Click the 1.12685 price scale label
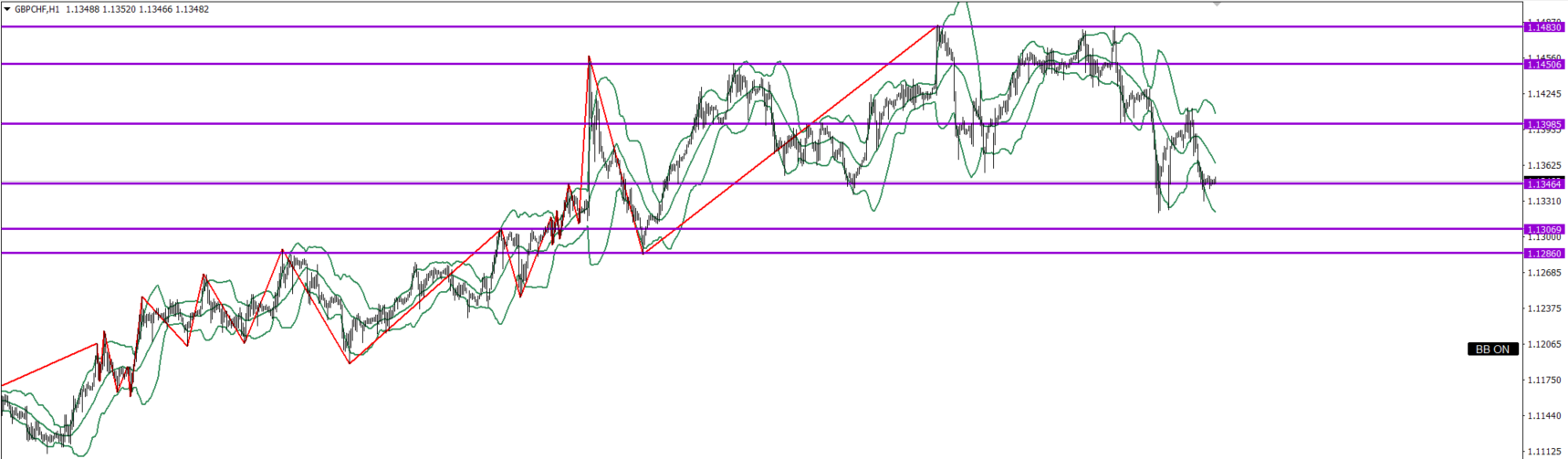 1544,273
